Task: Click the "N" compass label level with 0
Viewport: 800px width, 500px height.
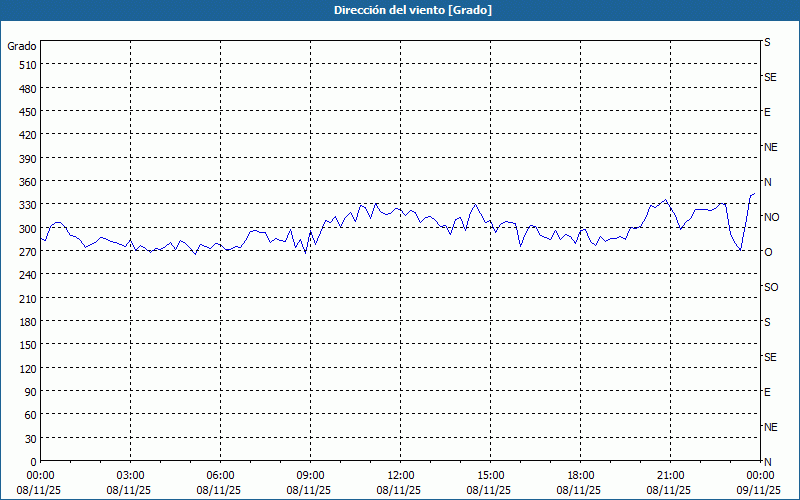Action: pyautogui.click(x=767, y=462)
